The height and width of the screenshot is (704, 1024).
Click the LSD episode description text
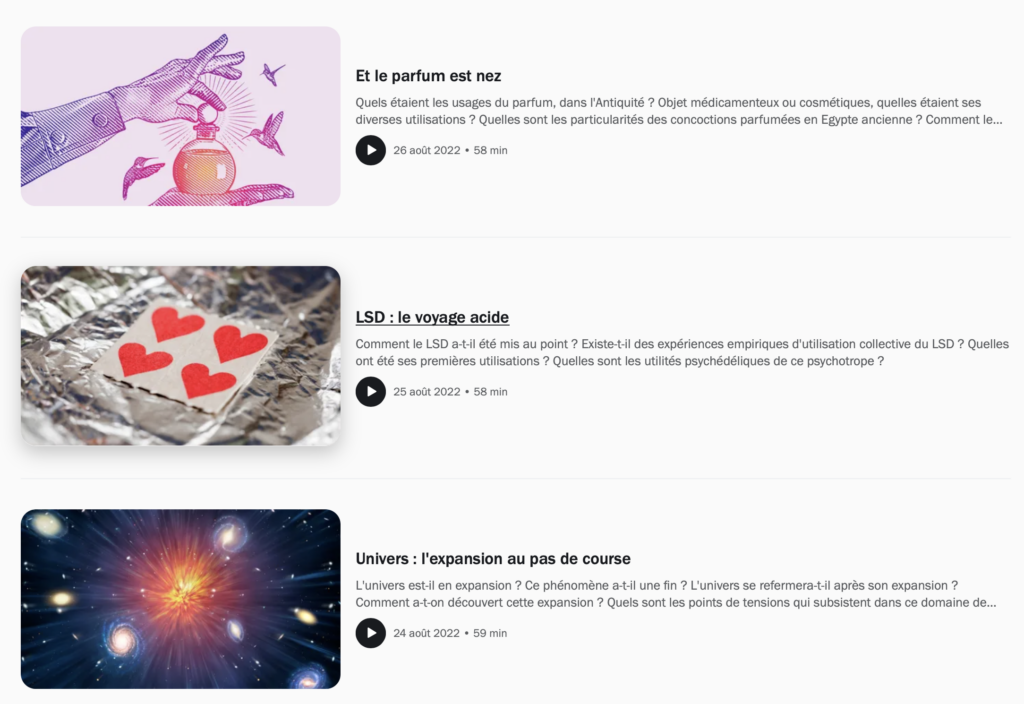coord(682,353)
